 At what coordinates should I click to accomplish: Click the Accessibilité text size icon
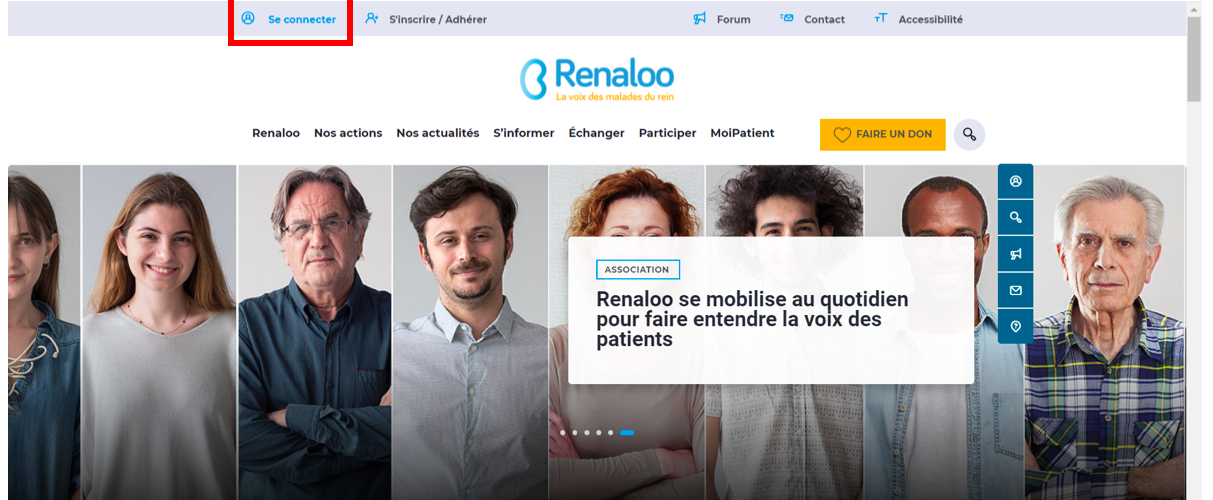pos(881,18)
